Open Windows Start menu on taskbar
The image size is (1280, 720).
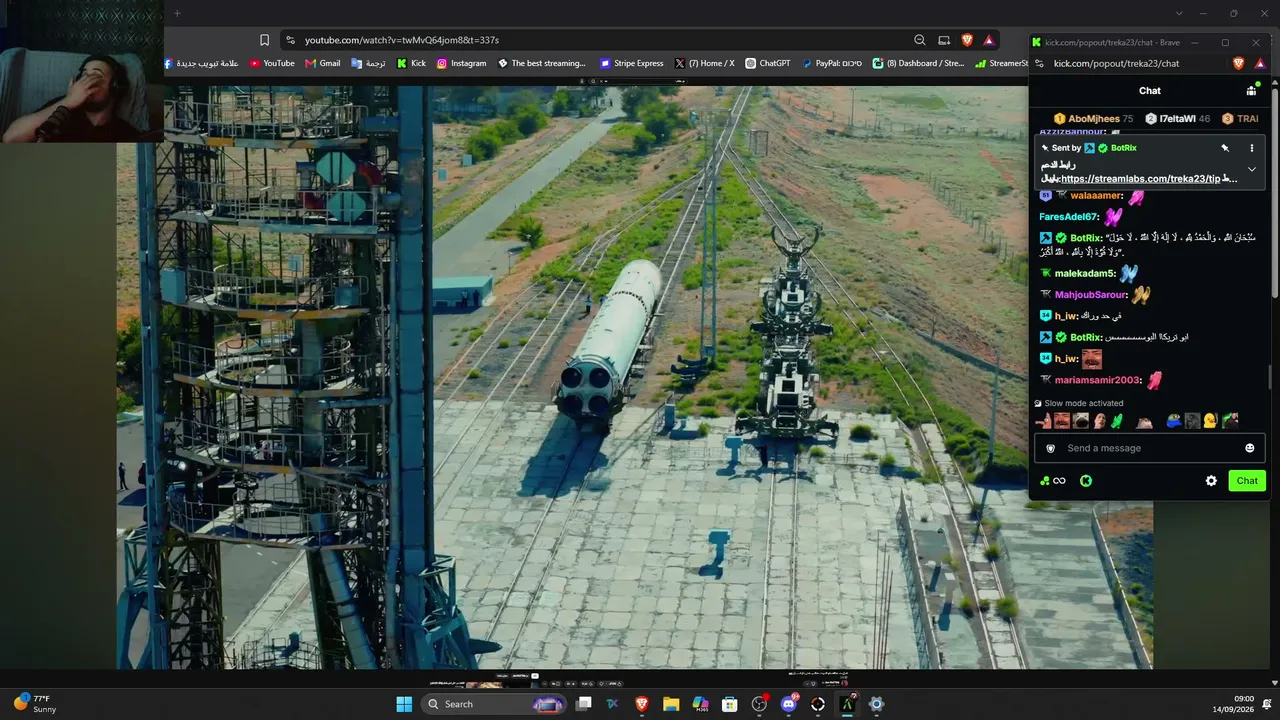click(x=404, y=704)
